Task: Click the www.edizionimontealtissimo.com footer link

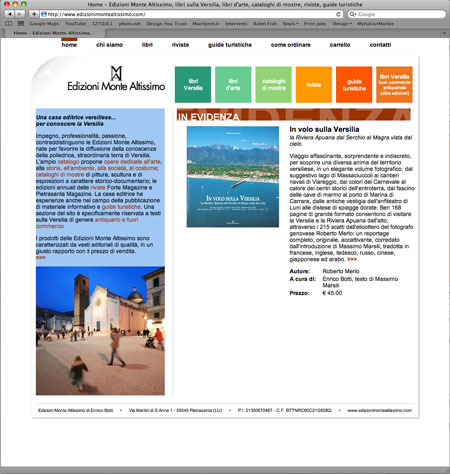Action: click(379, 410)
